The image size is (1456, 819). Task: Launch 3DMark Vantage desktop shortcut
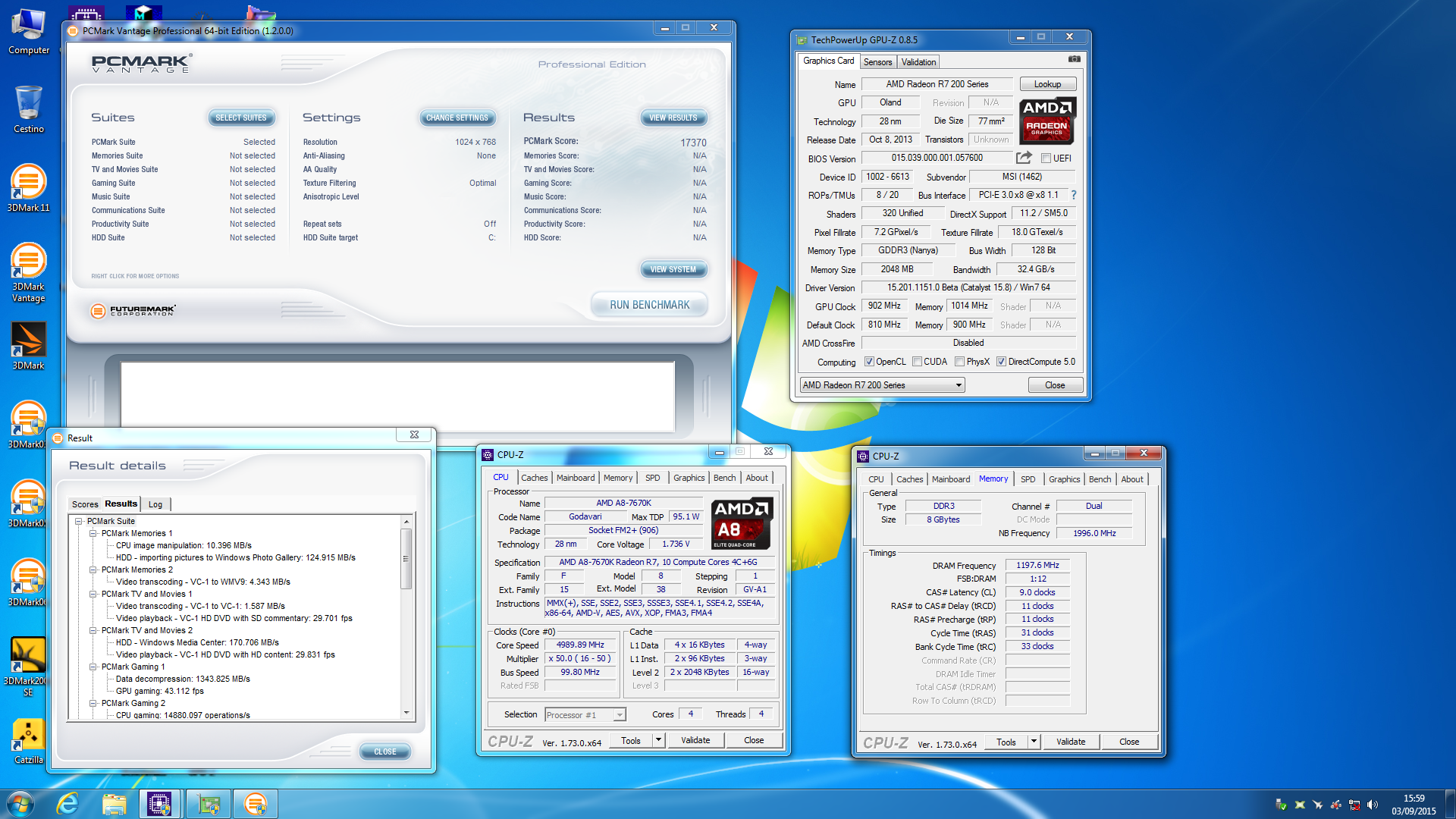point(29,271)
